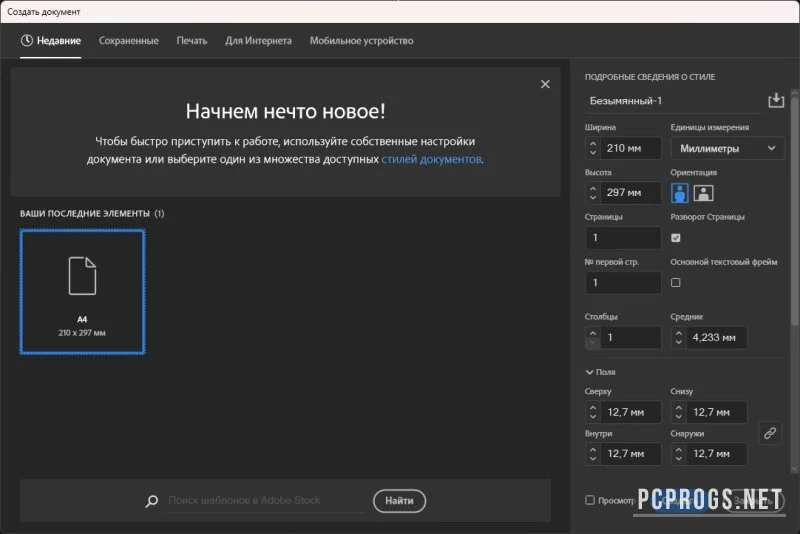Click the Ширина stepper arrows
The width and height of the screenshot is (800, 534).
click(x=592, y=148)
